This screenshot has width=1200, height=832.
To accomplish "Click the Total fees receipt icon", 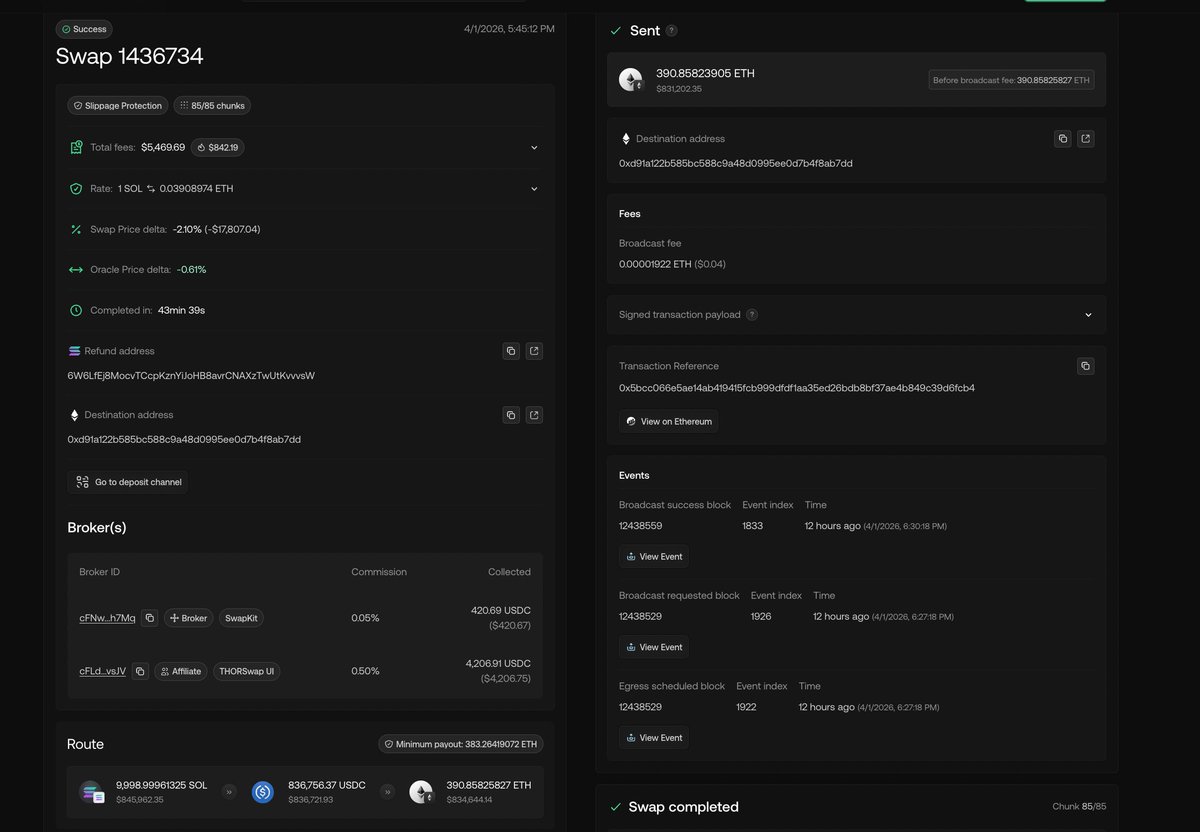I will [76, 147].
